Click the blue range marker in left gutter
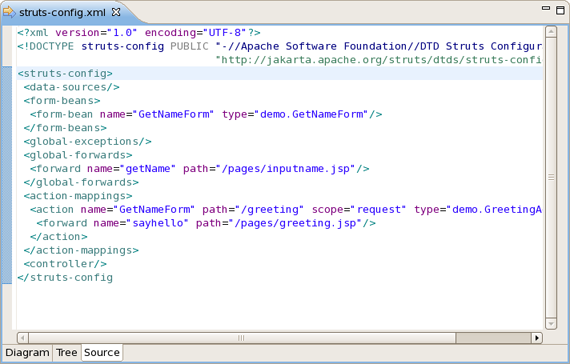 (7, 175)
